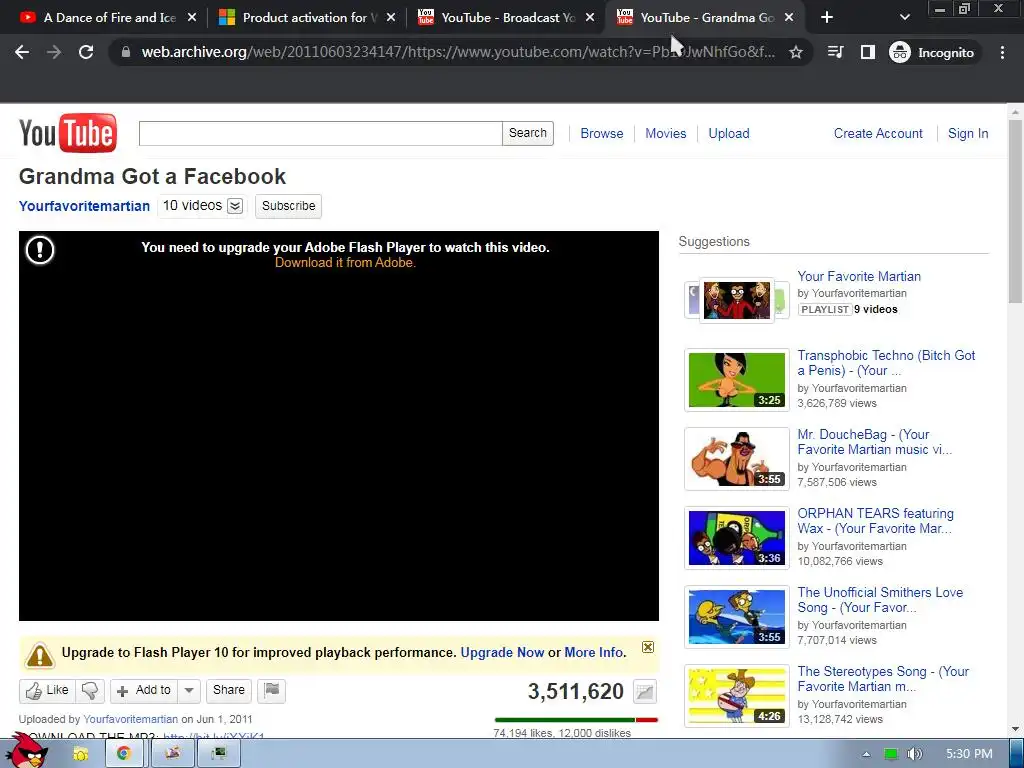Viewport: 1024px width, 768px height.
Task: Click the Search button
Action: [x=528, y=133]
